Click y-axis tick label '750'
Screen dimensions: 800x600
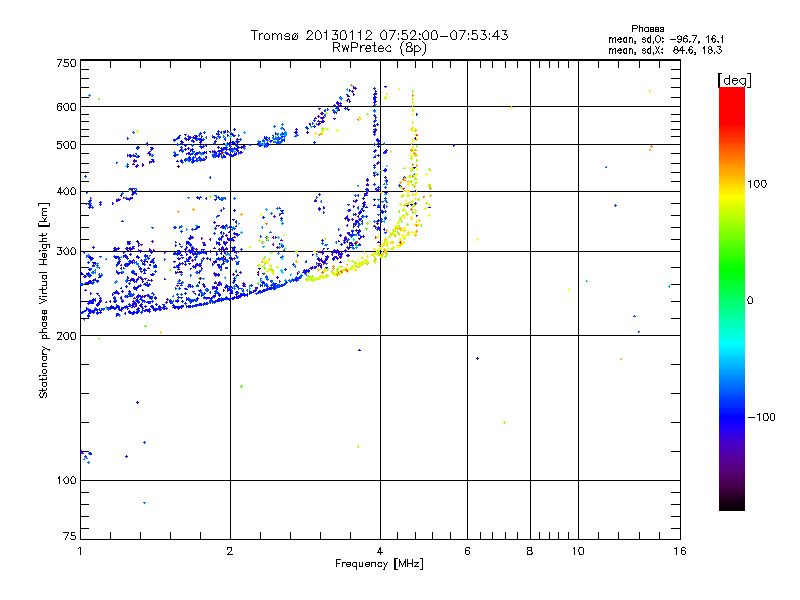tap(67, 63)
